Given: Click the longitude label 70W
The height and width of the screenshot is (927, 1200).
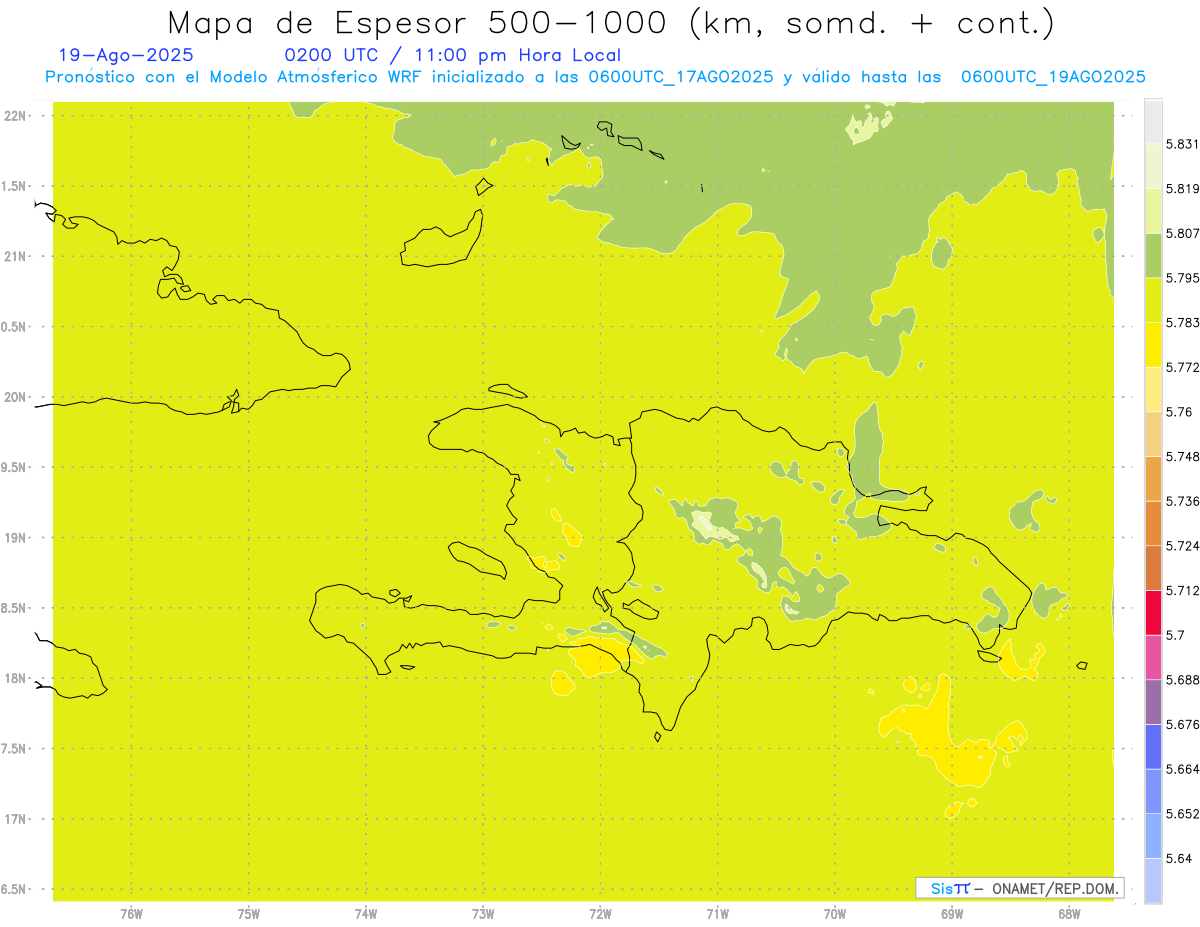Looking at the screenshot, I should [834, 914].
